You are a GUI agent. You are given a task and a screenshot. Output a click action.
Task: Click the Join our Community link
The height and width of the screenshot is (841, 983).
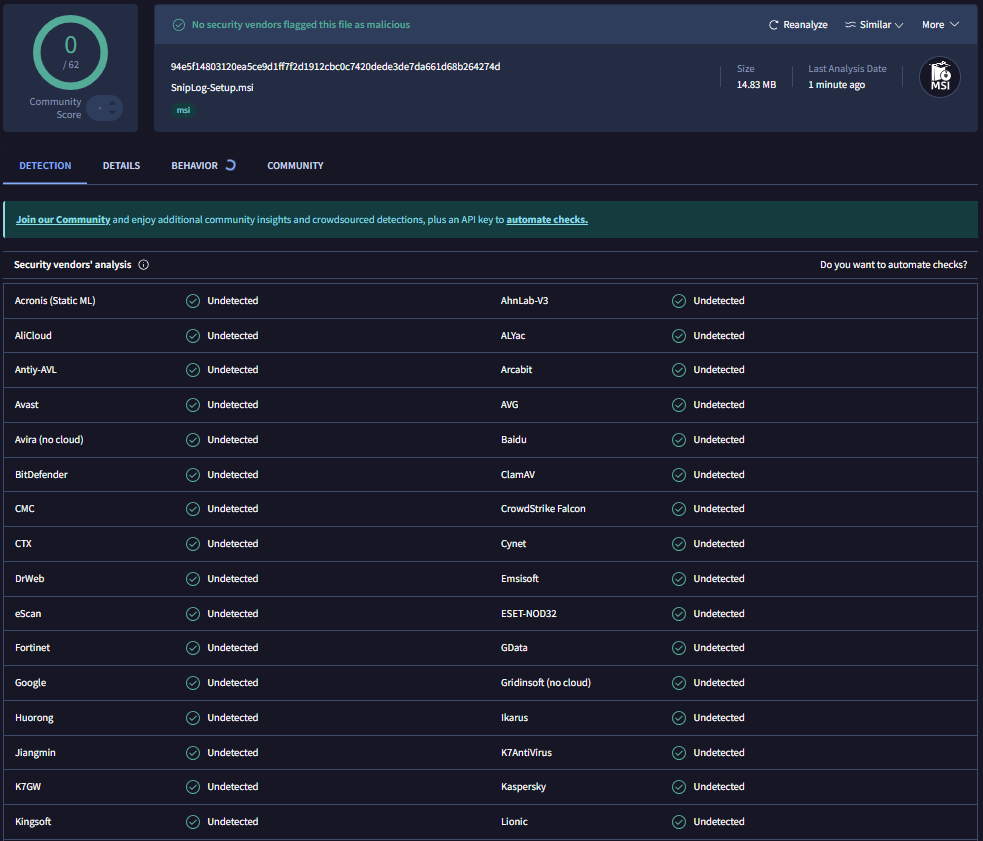click(63, 219)
